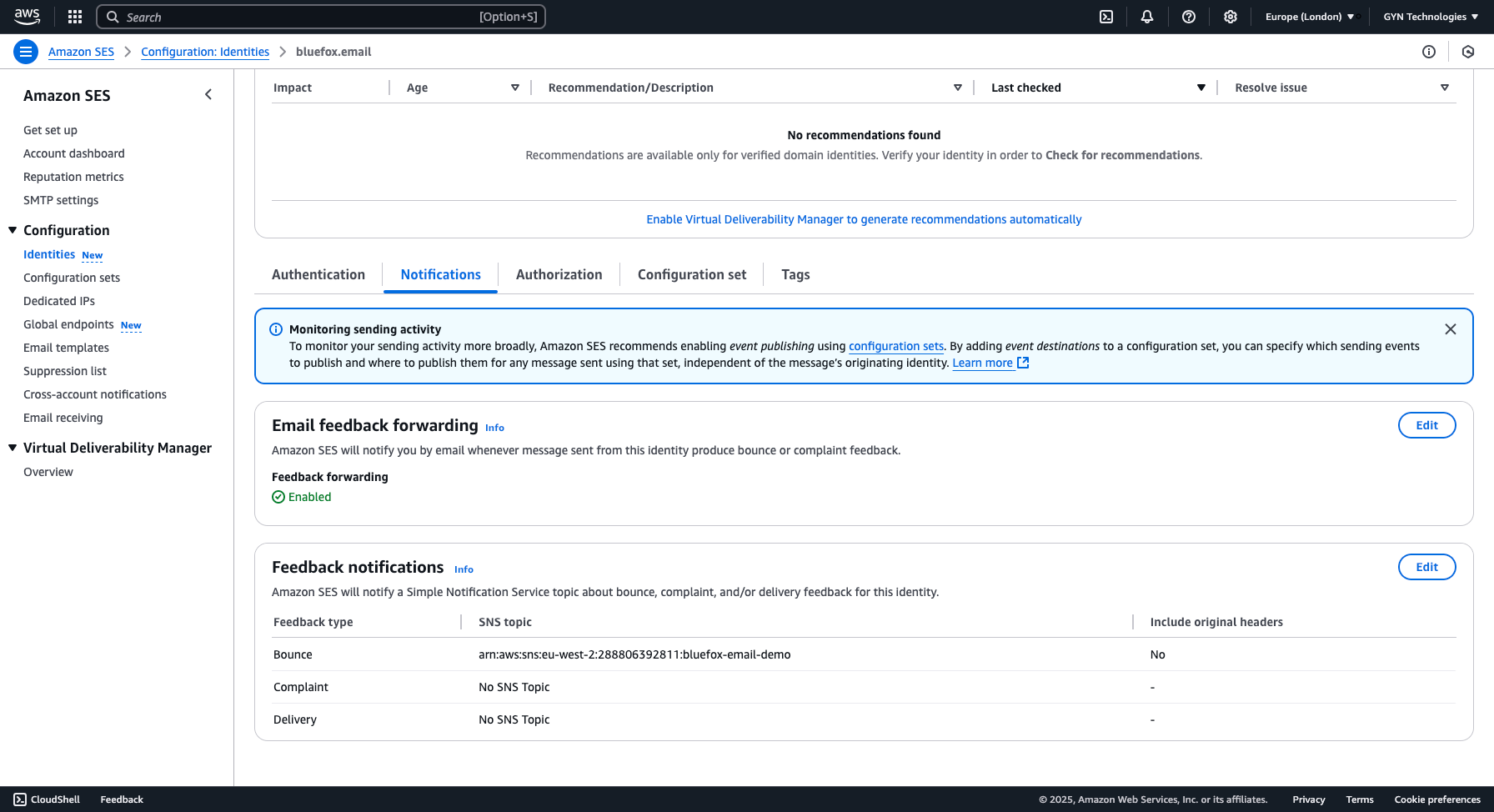Collapse the Amazon SES sidebar
This screenshot has width=1494, height=812.
208,95
